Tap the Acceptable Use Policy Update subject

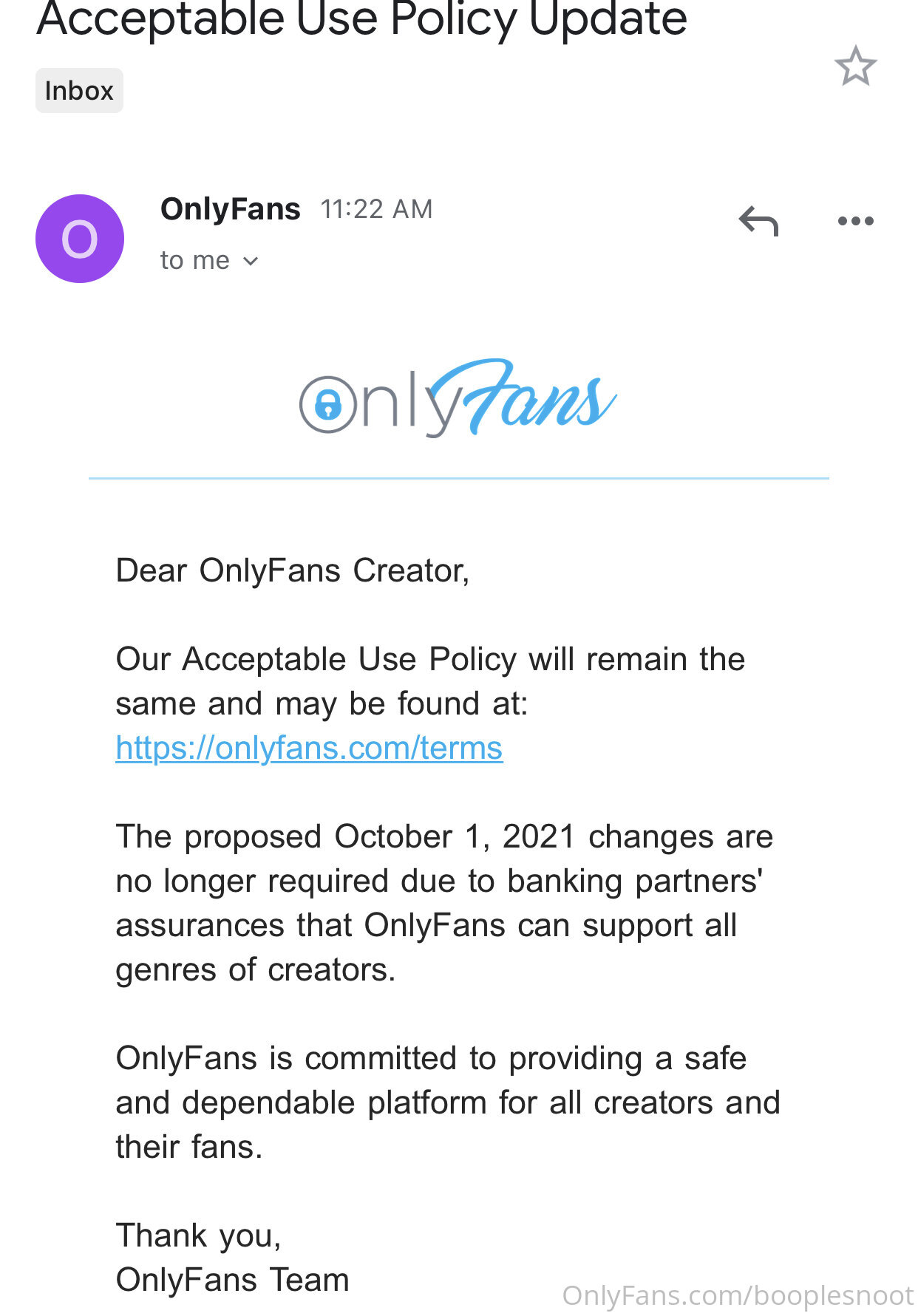pyautogui.click(x=362, y=19)
